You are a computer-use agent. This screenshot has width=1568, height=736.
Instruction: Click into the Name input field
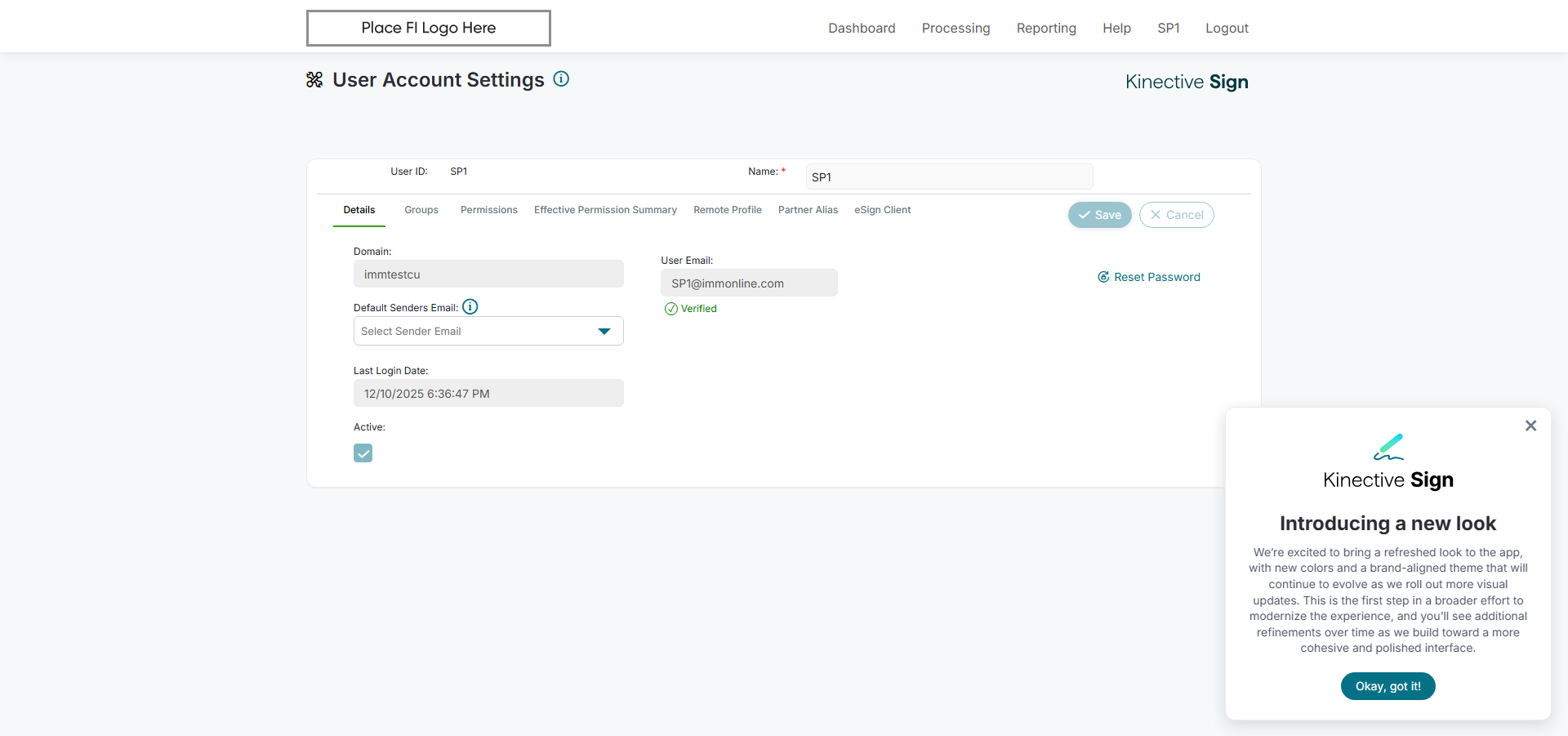point(949,176)
